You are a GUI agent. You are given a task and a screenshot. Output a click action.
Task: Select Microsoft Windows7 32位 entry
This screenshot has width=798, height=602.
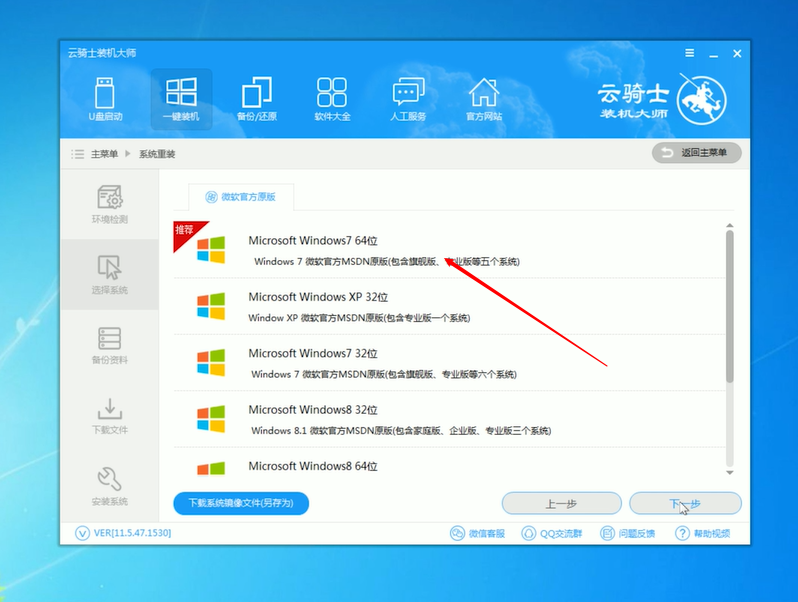(x=450, y=363)
